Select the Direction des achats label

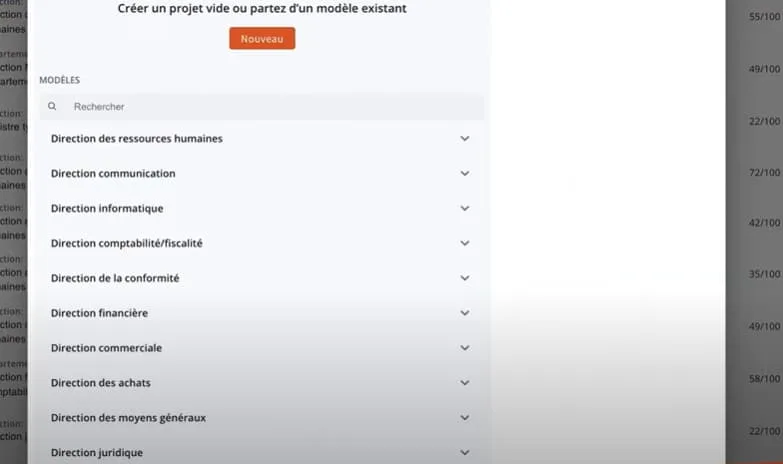[x=100, y=383]
